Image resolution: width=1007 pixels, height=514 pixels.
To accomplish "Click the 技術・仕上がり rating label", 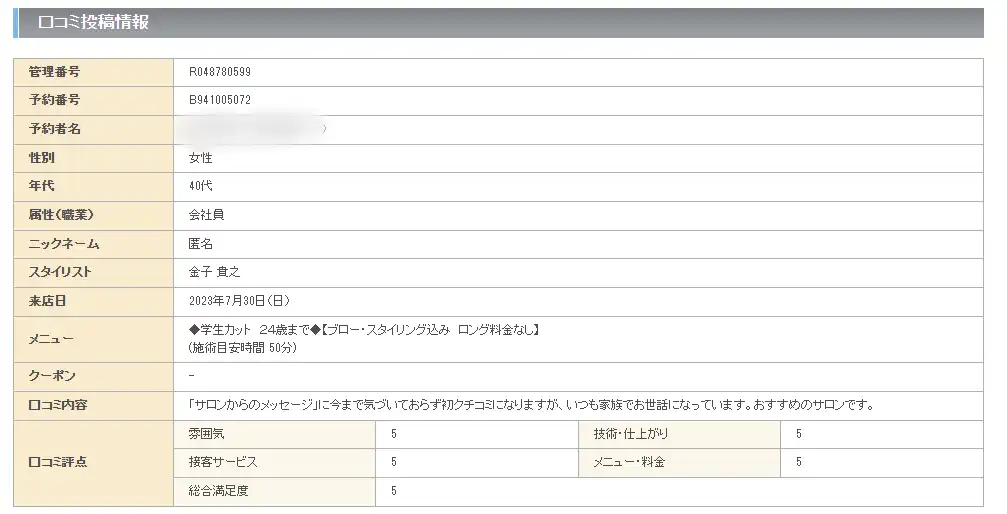I will tap(631, 434).
